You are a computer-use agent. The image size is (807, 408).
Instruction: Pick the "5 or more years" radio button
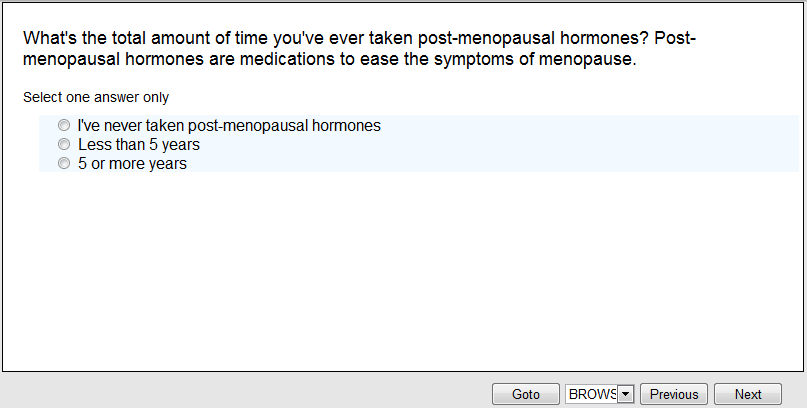[x=64, y=163]
